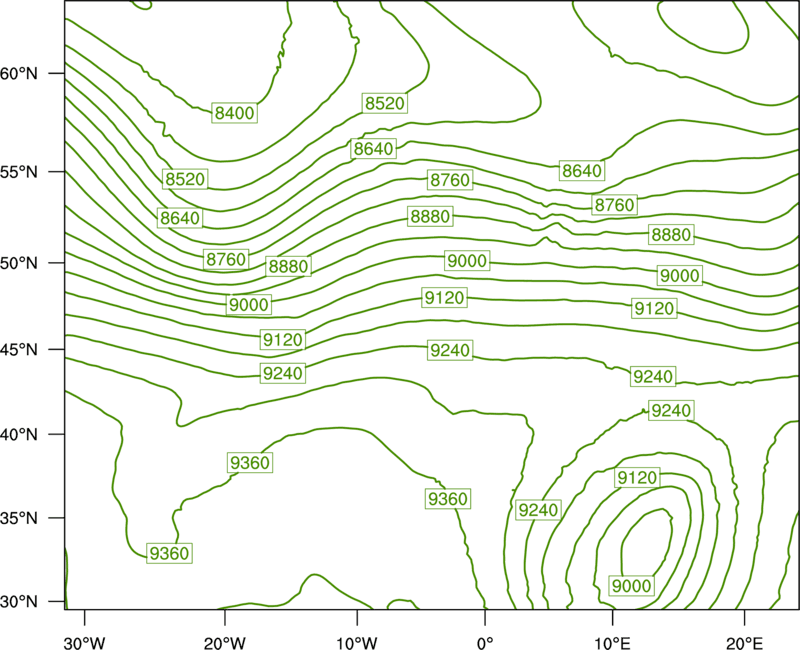800x650 pixels.
Task: Click the 30°W longitude axis label
Action: [x=85, y=643]
